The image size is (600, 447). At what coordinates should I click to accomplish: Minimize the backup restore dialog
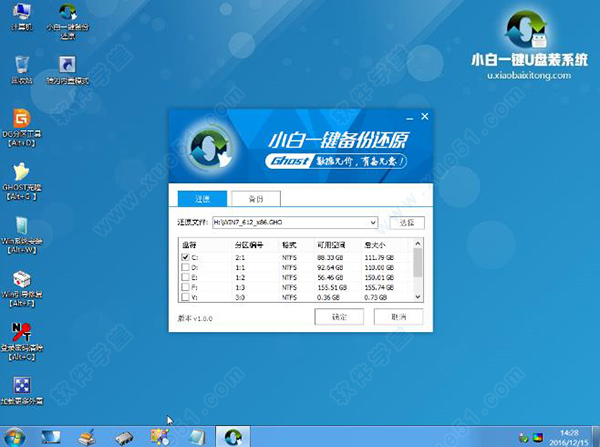409,117
